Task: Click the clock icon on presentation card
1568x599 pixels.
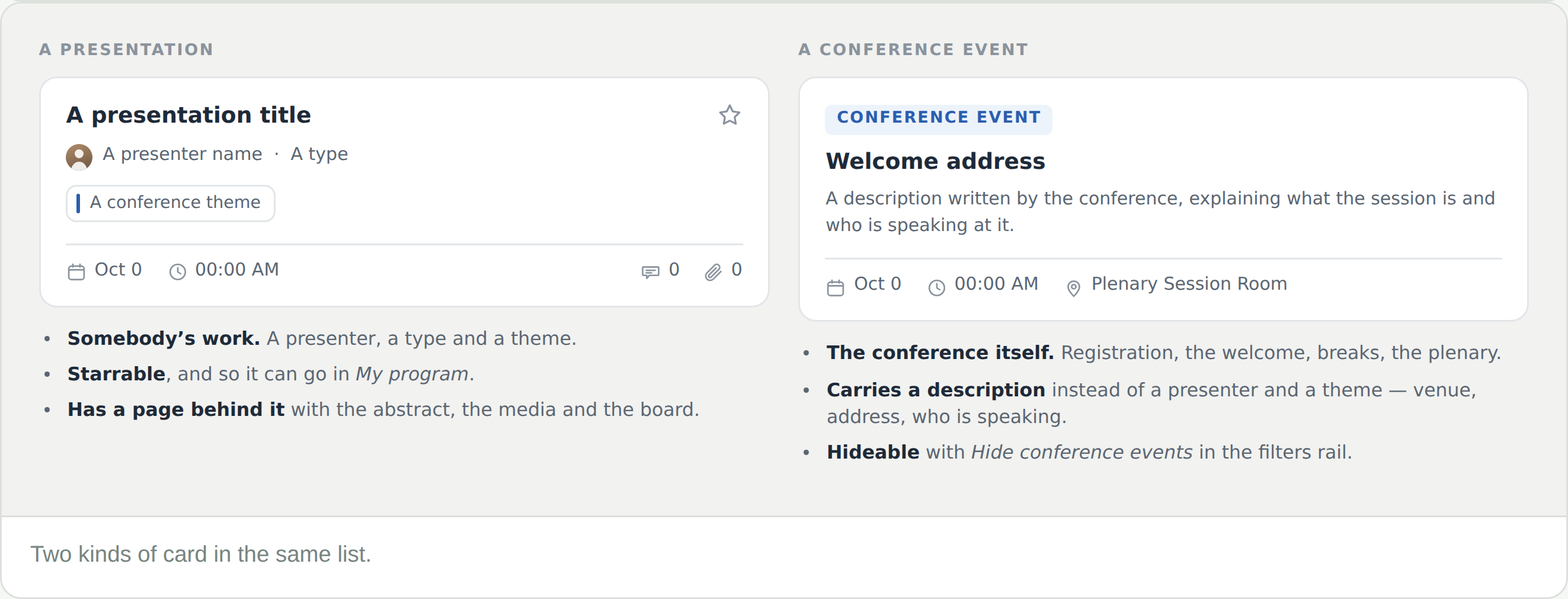Action: [x=177, y=271]
